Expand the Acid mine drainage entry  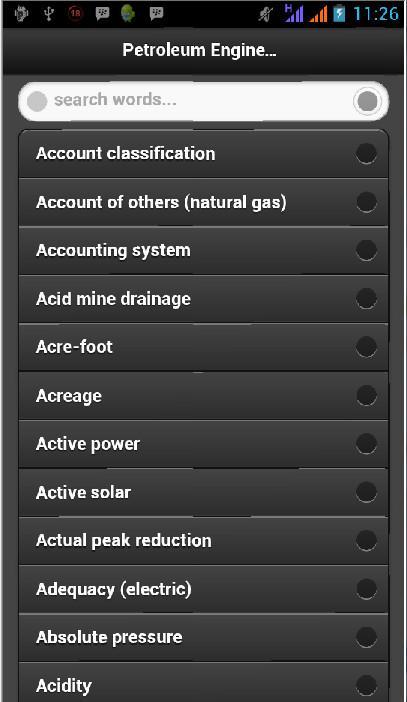203,299
